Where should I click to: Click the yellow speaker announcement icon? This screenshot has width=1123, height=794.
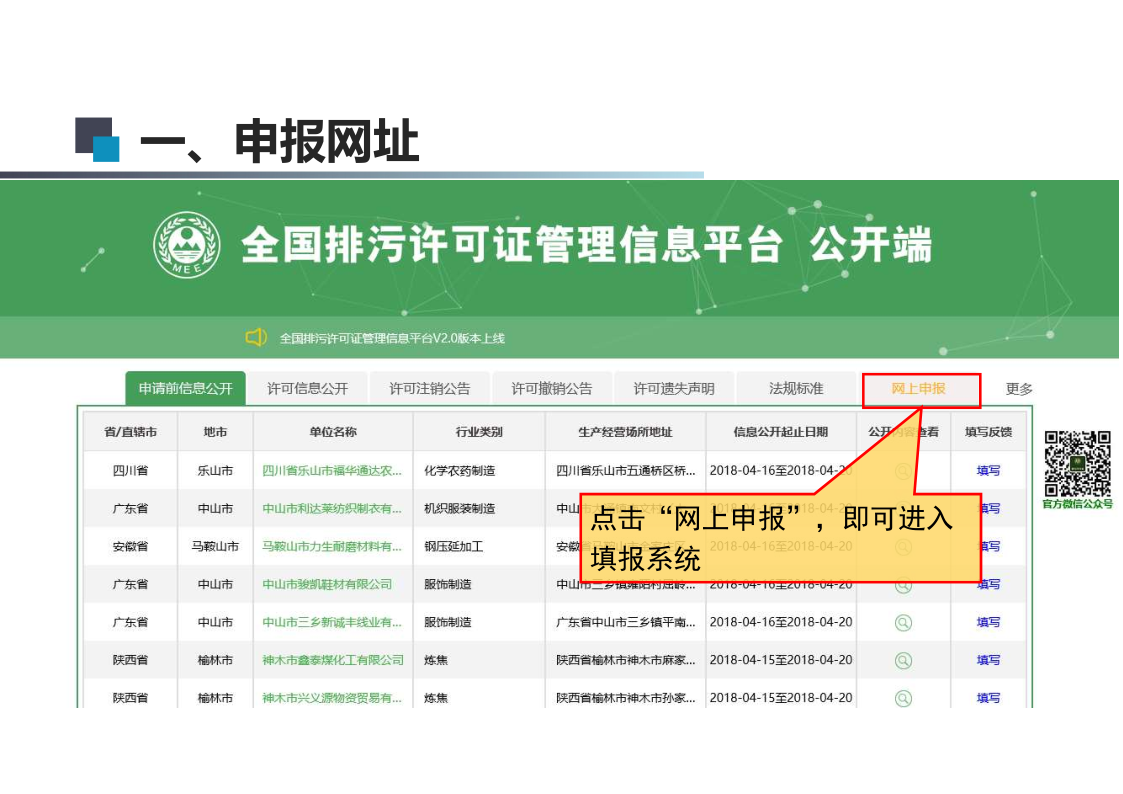pos(256,337)
